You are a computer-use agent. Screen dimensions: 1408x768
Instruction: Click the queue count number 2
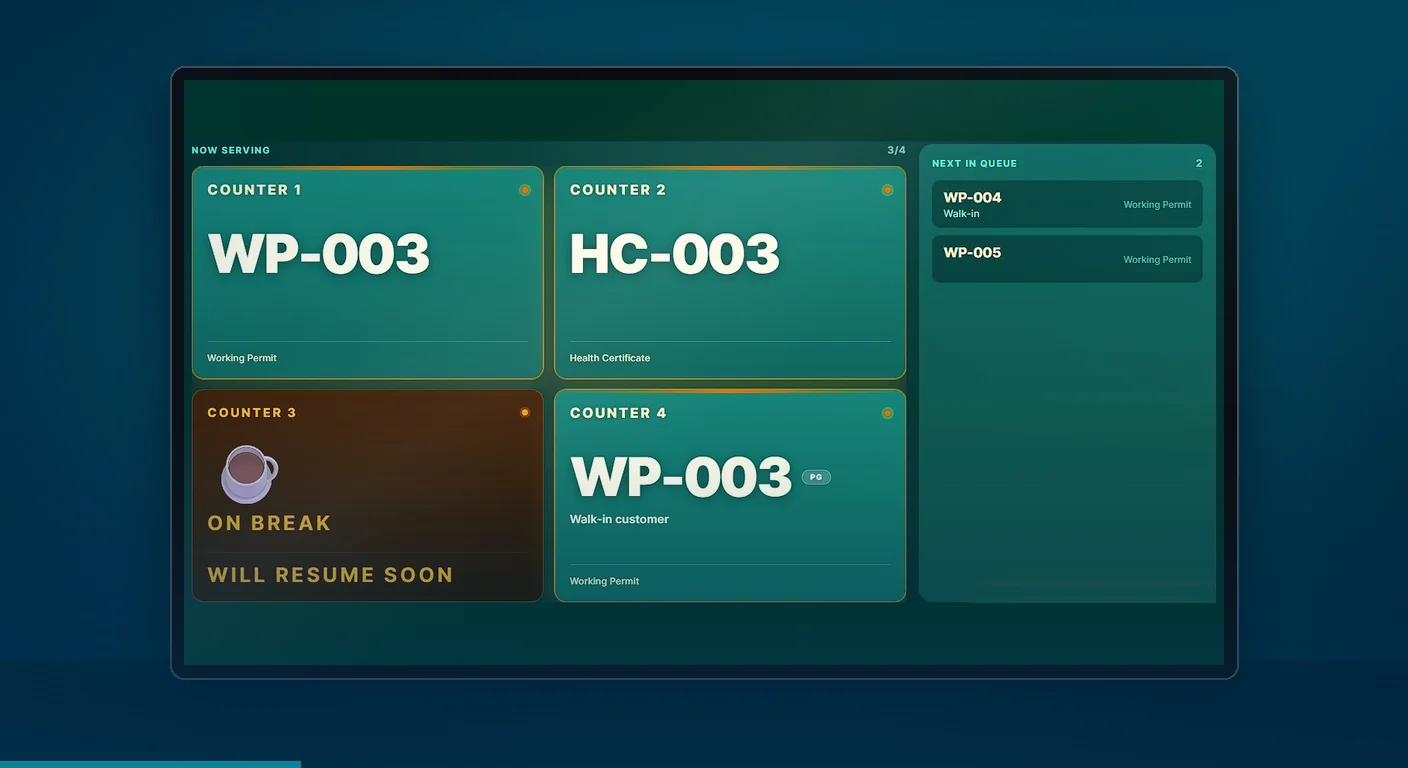tap(1199, 163)
